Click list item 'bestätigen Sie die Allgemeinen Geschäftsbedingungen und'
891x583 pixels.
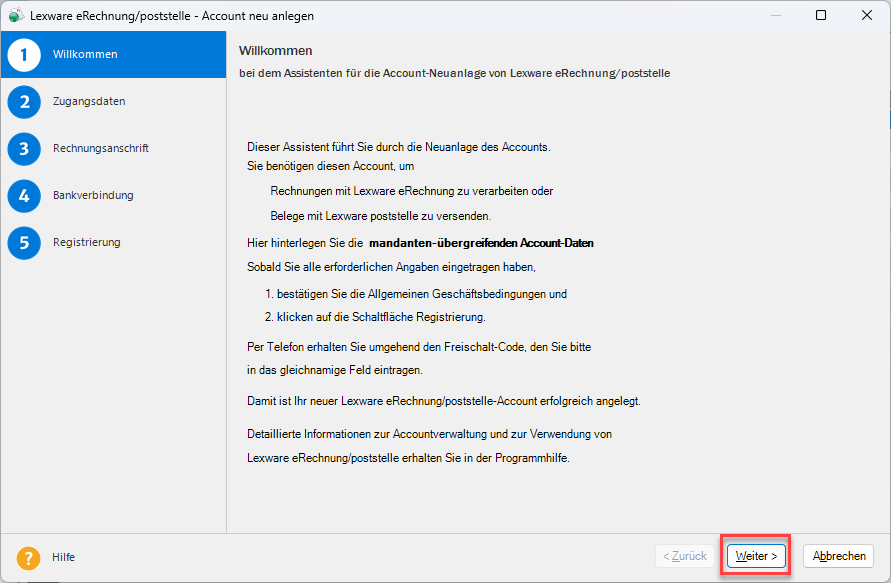point(422,294)
